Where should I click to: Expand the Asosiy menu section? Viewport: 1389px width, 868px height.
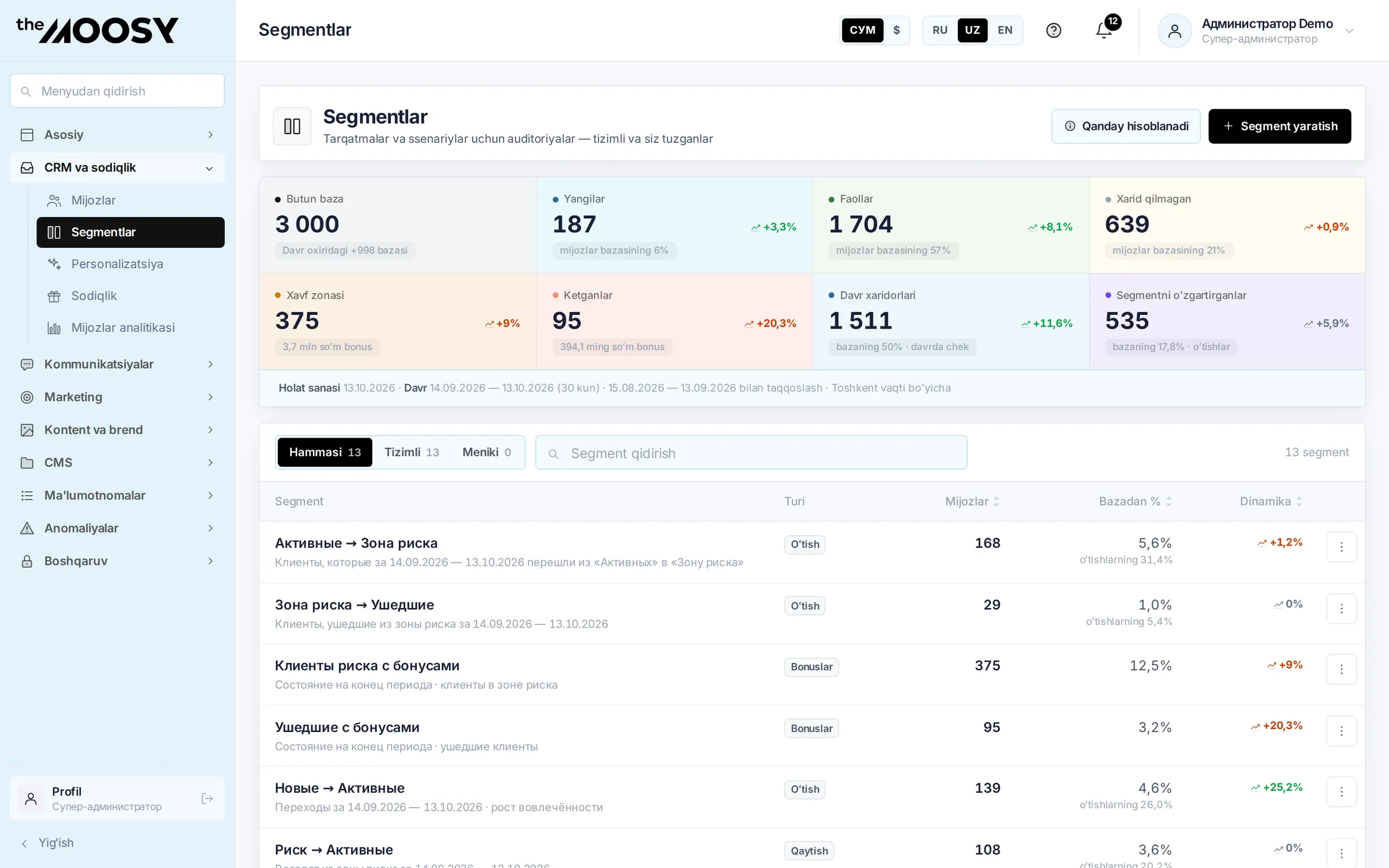117,135
